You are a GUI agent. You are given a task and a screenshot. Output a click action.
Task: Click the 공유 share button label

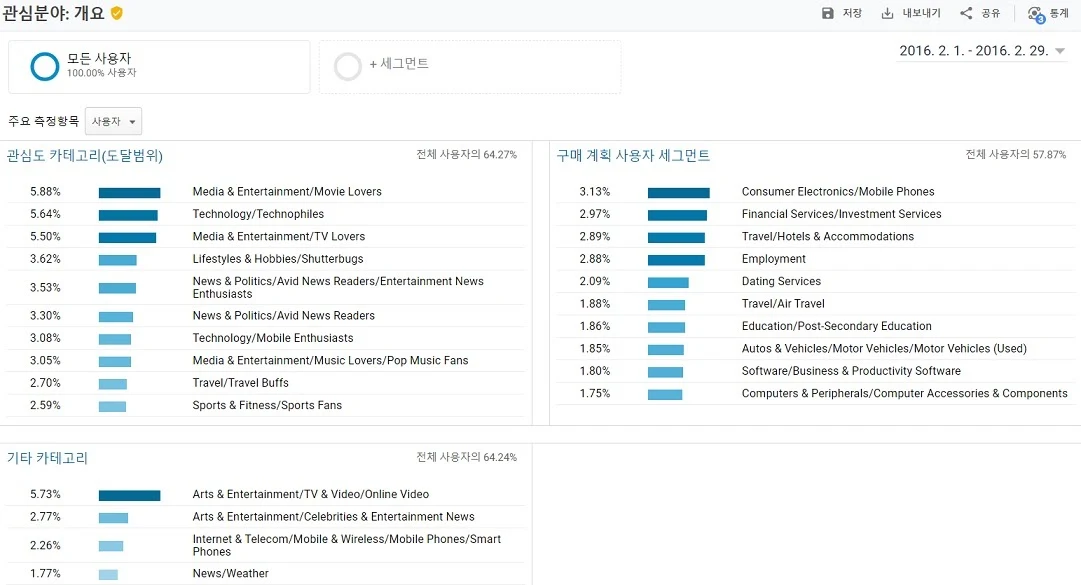(991, 13)
